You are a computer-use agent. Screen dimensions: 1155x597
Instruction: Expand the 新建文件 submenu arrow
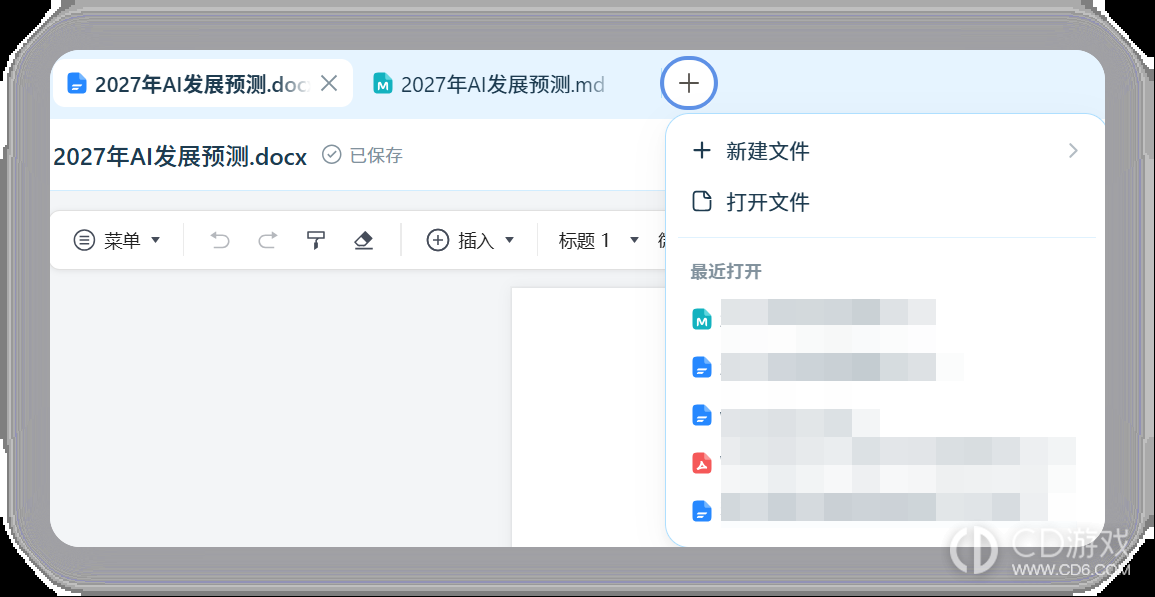1072,151
